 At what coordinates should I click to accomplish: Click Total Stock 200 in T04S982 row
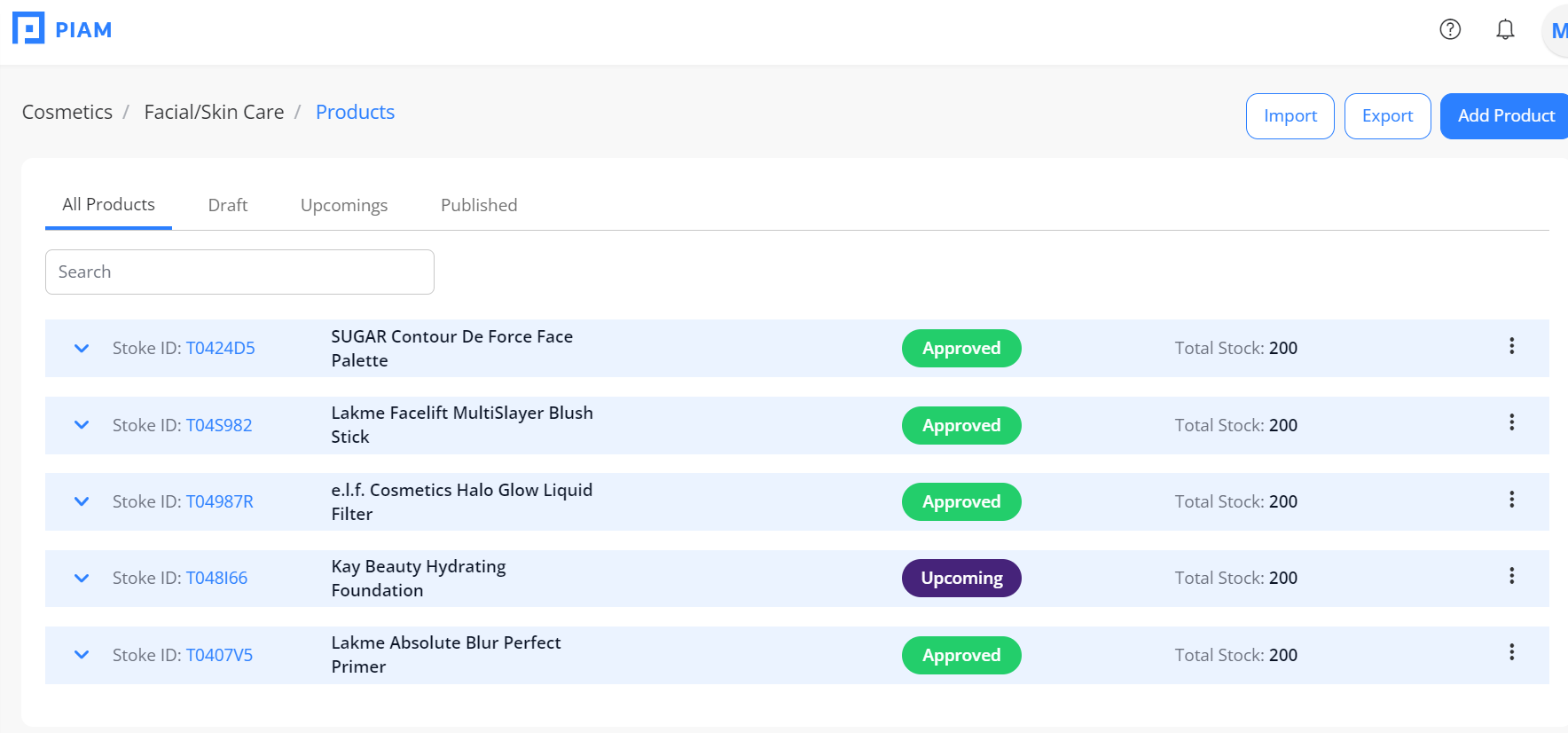coord(1236,425)
